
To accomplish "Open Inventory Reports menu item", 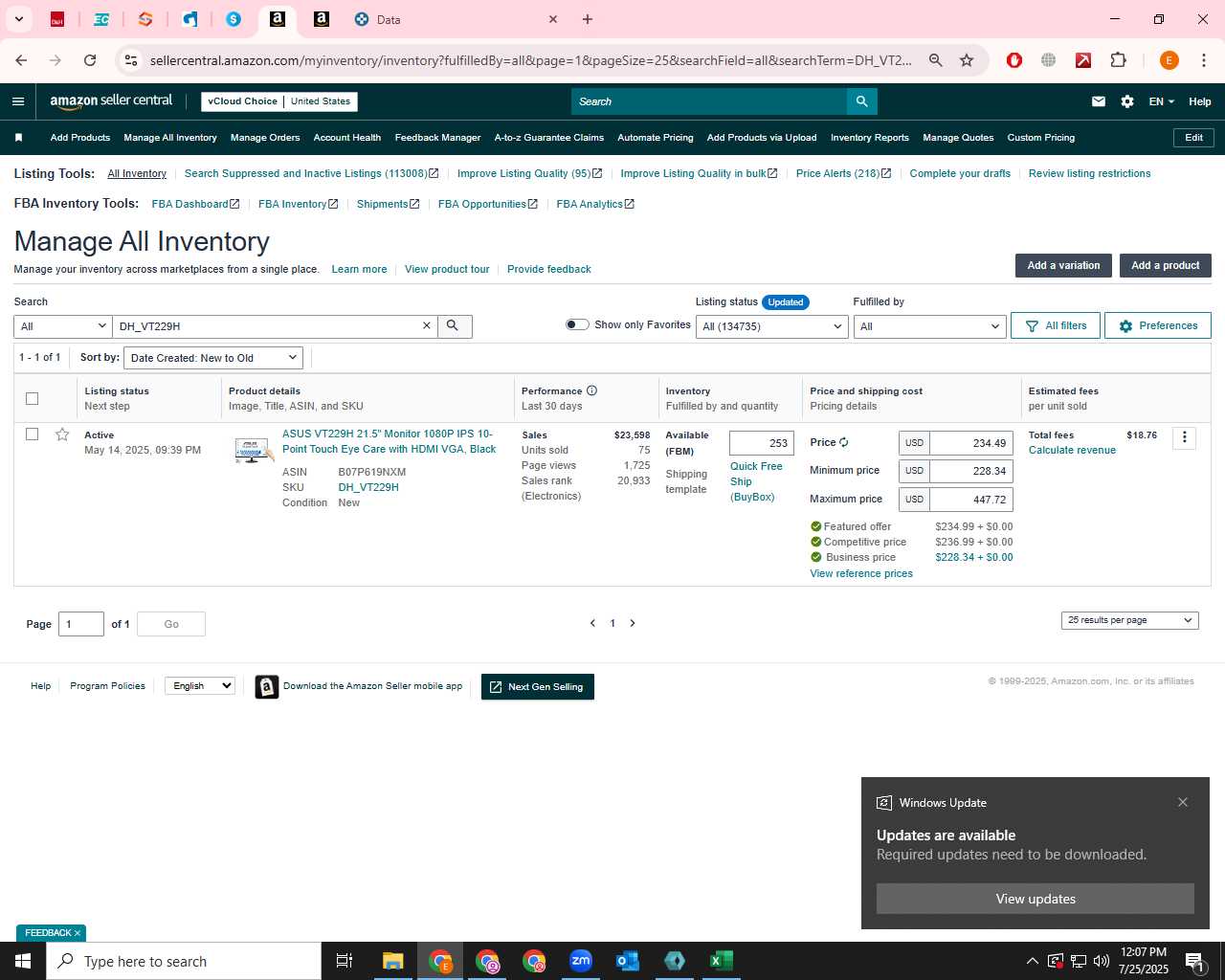I will point(870,138).
